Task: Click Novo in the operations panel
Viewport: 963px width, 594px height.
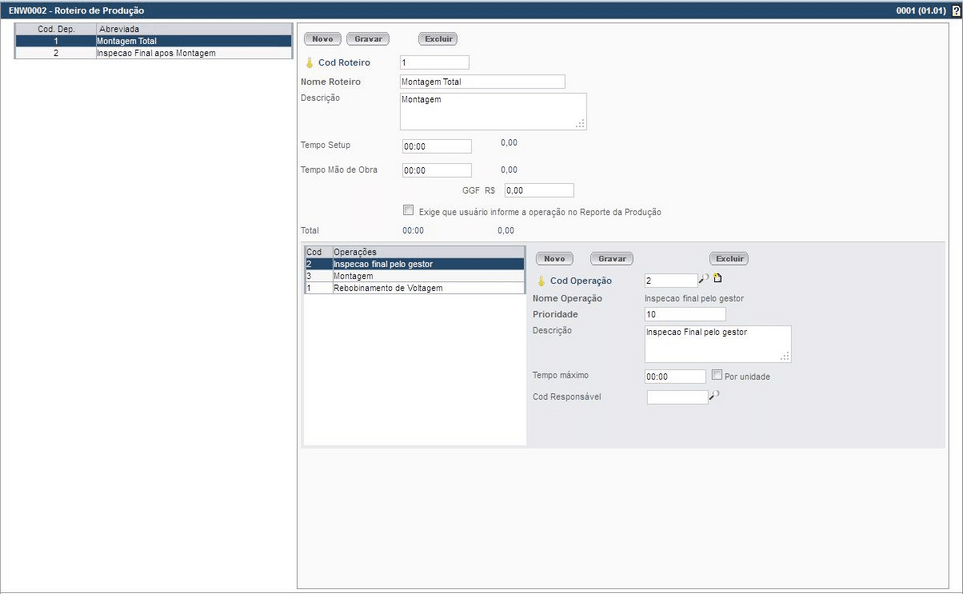Action: coord(554,259)
